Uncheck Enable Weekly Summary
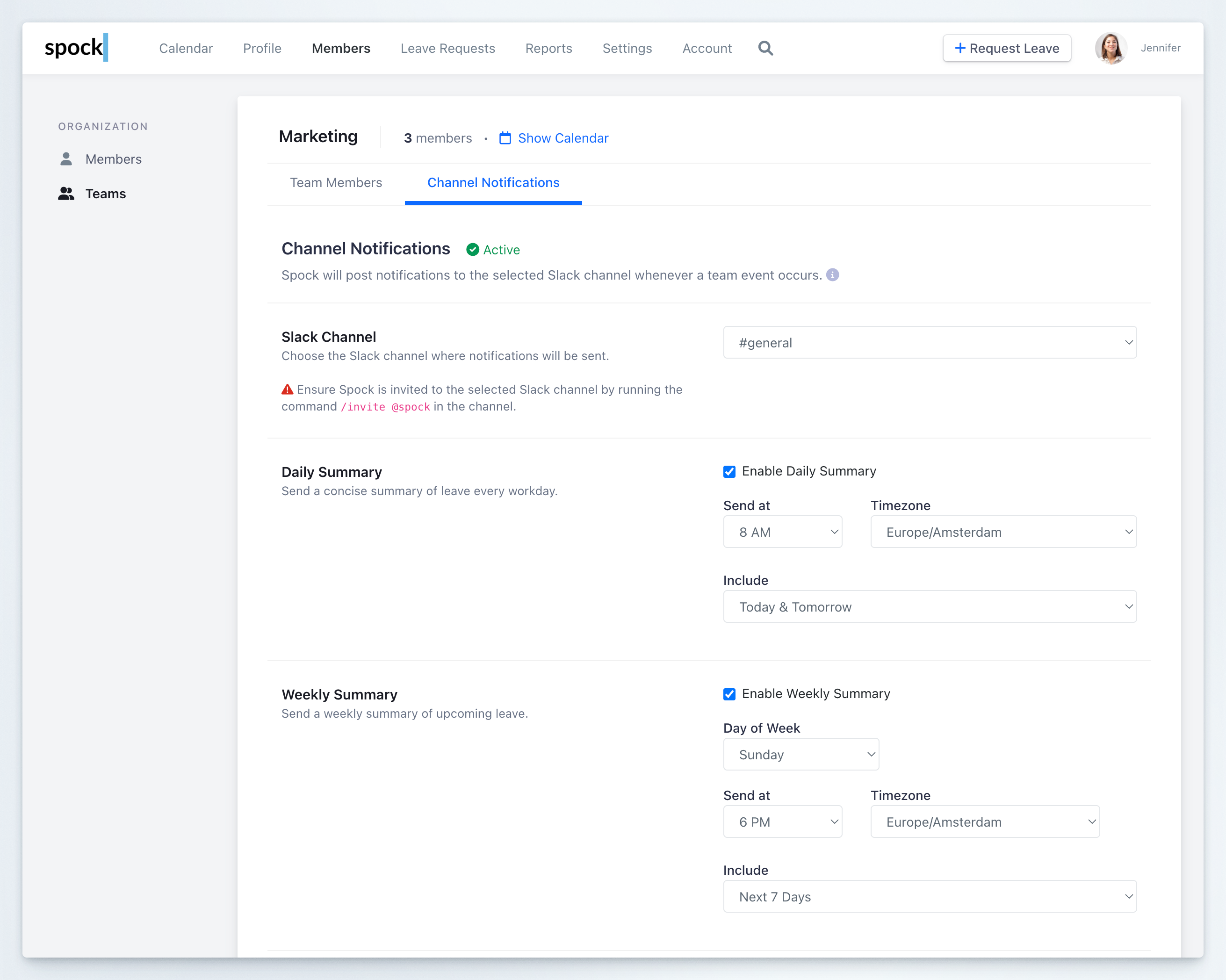Screen dimensions: 1226x980 pyautogui.click(x=729, y=694)
